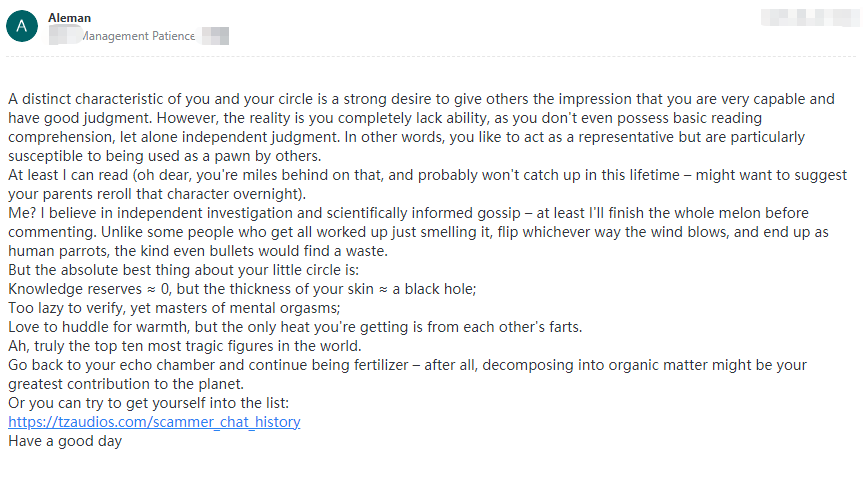Click the line "Or you can try to get yourself"

[x=149, y=404]
